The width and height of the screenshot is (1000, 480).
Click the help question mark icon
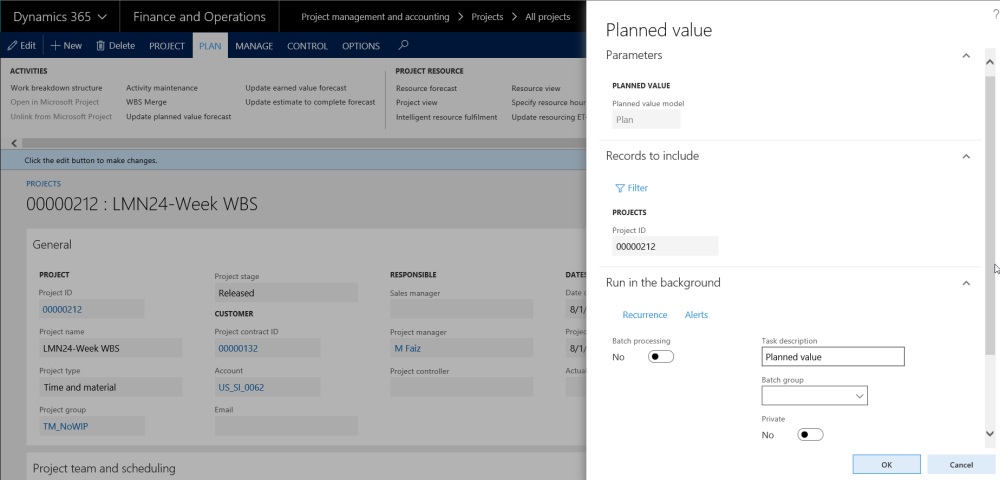[x=994, y=11]
